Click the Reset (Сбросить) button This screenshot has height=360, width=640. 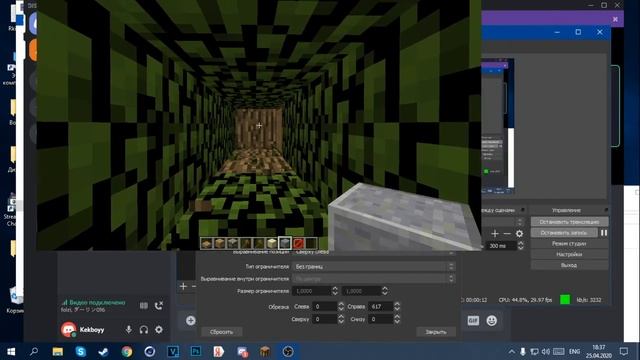221,332
